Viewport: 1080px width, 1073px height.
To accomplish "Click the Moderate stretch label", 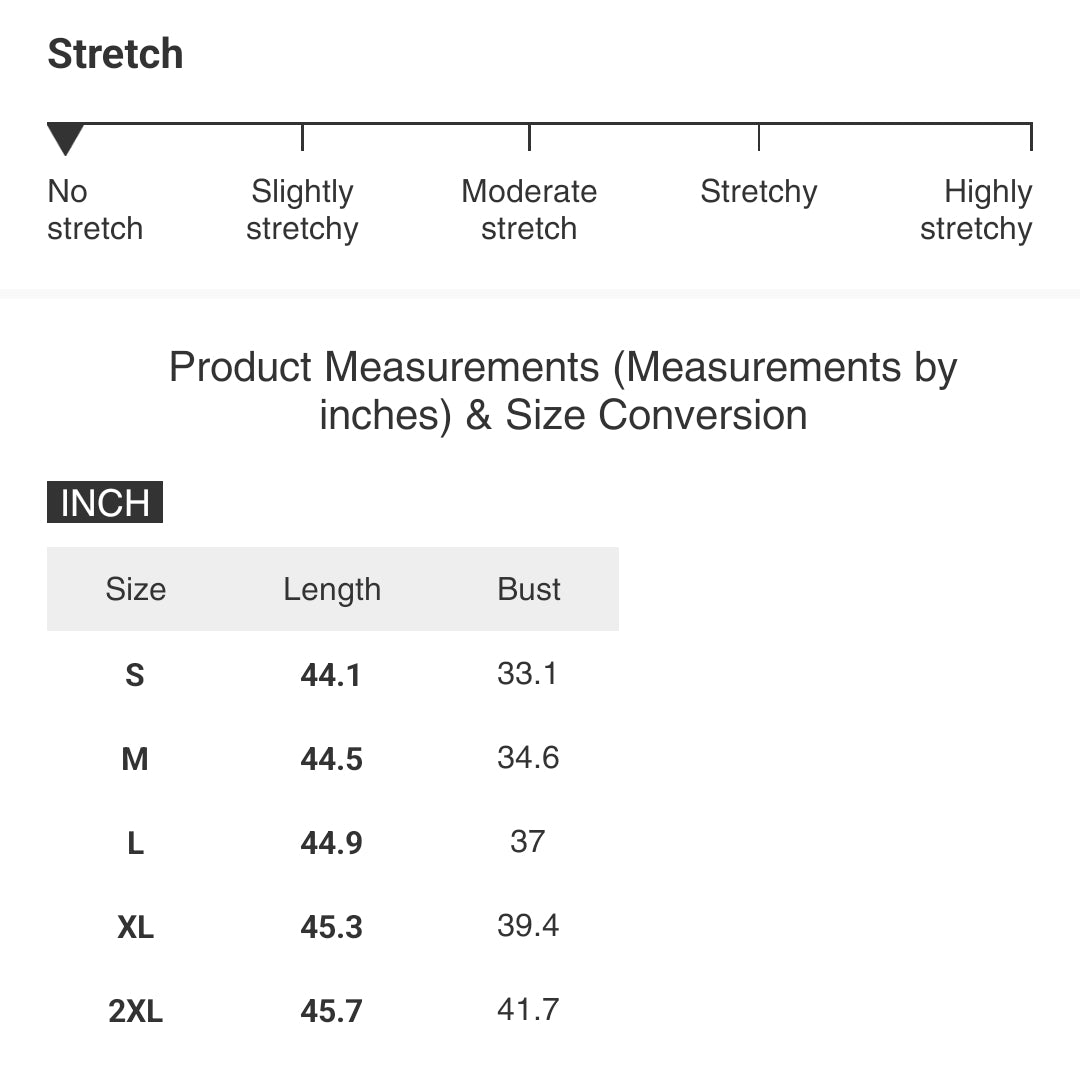I will click(x=529, y=209).
